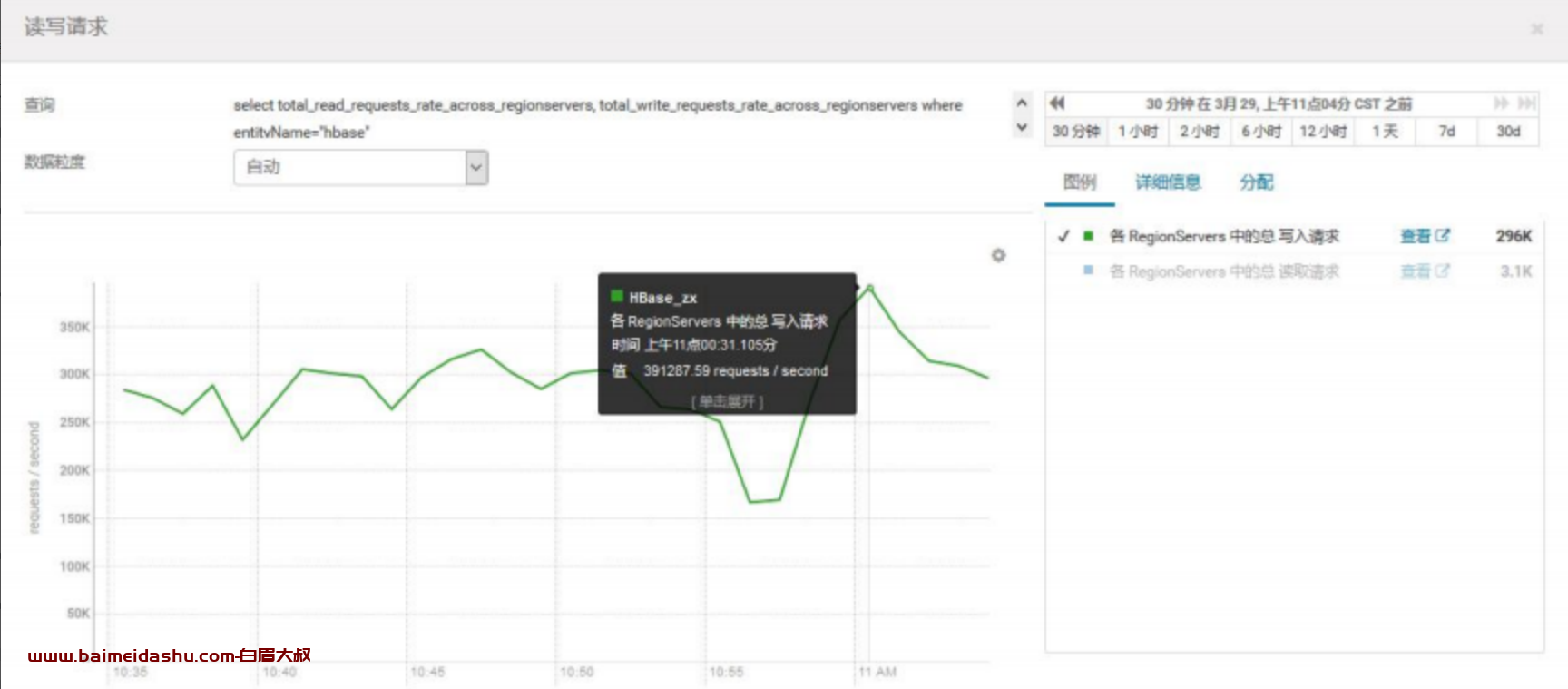Select the 1 小时 time range
The width and height of the screenshot is (1568, 689).
coord(1138,132)
